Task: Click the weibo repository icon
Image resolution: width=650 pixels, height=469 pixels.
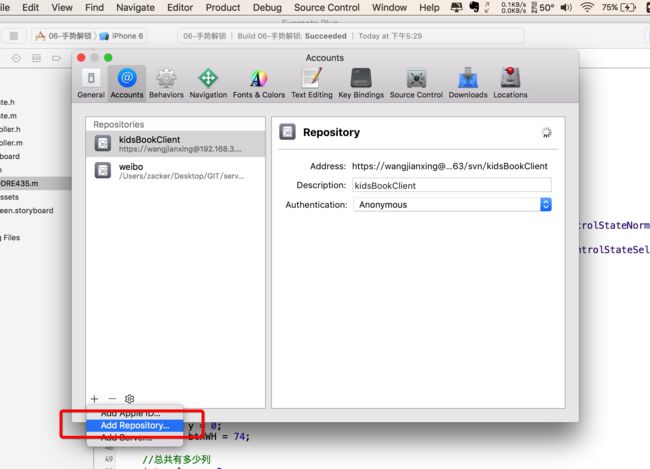Action: (103, 170)
